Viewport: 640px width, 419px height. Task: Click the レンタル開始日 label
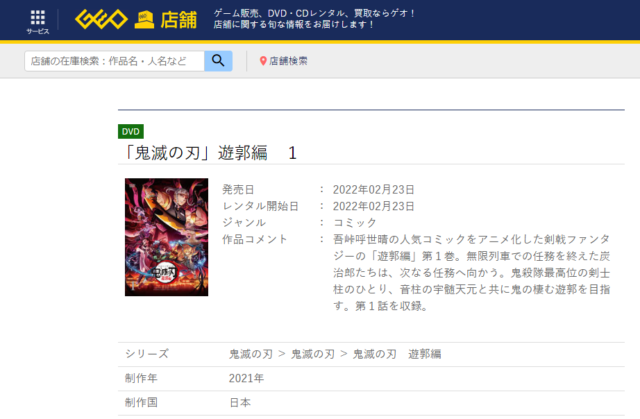click(260, 206)
